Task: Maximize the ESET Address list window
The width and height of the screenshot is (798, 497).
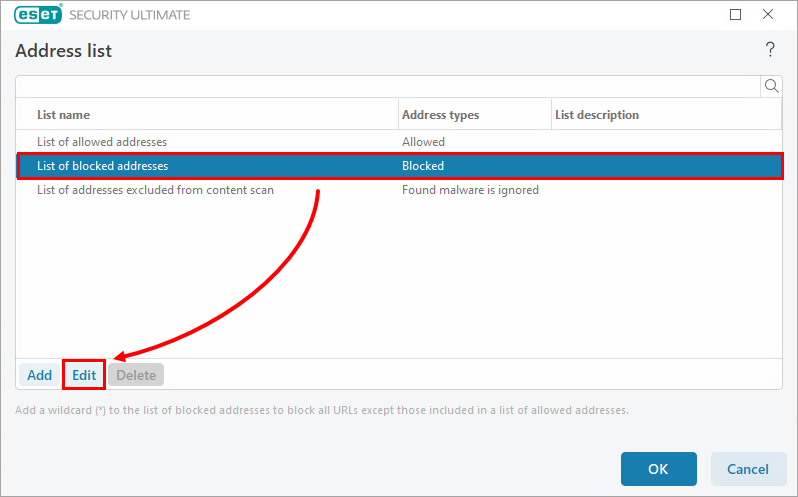Action: pos(736,15)
